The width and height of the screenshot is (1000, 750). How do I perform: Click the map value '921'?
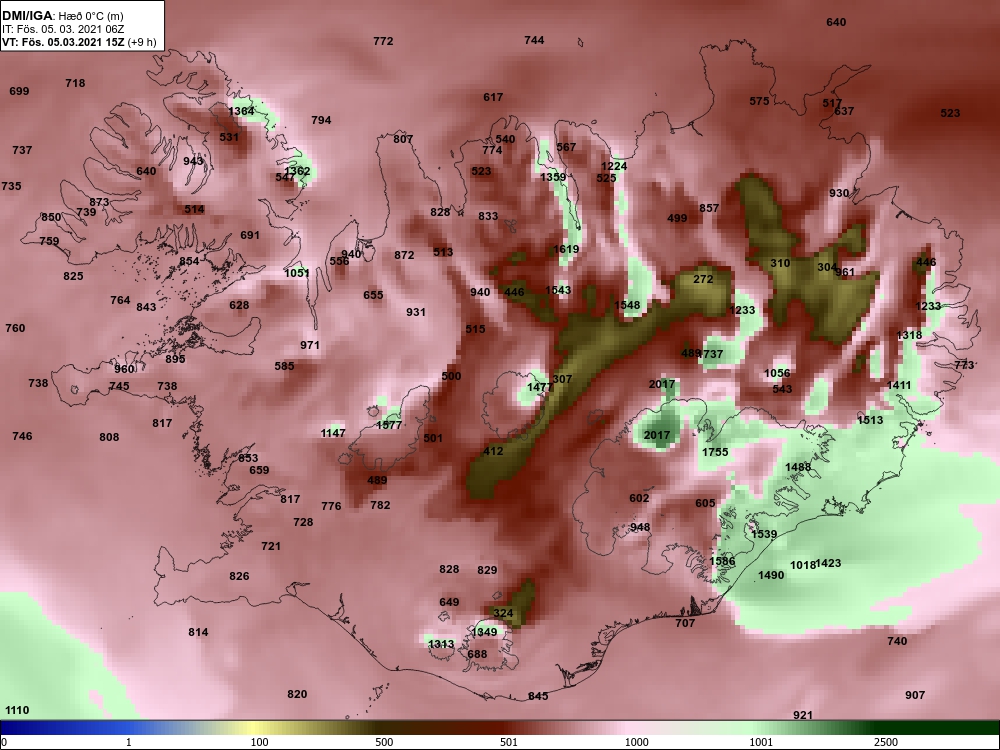pyautogui.click(x=802, y=716)
